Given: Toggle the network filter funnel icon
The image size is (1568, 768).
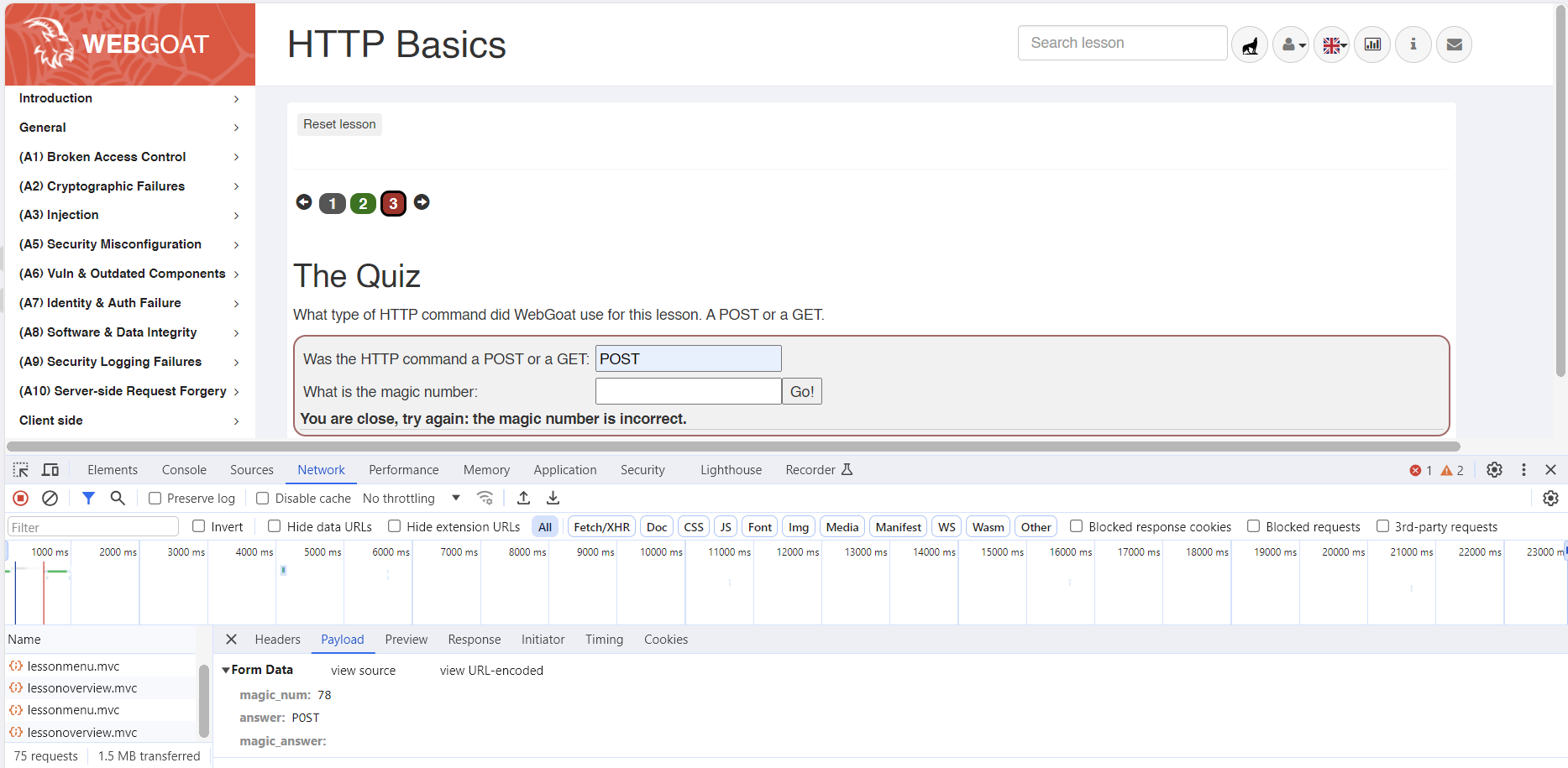Looking at the screenshot, I should 88,499.
